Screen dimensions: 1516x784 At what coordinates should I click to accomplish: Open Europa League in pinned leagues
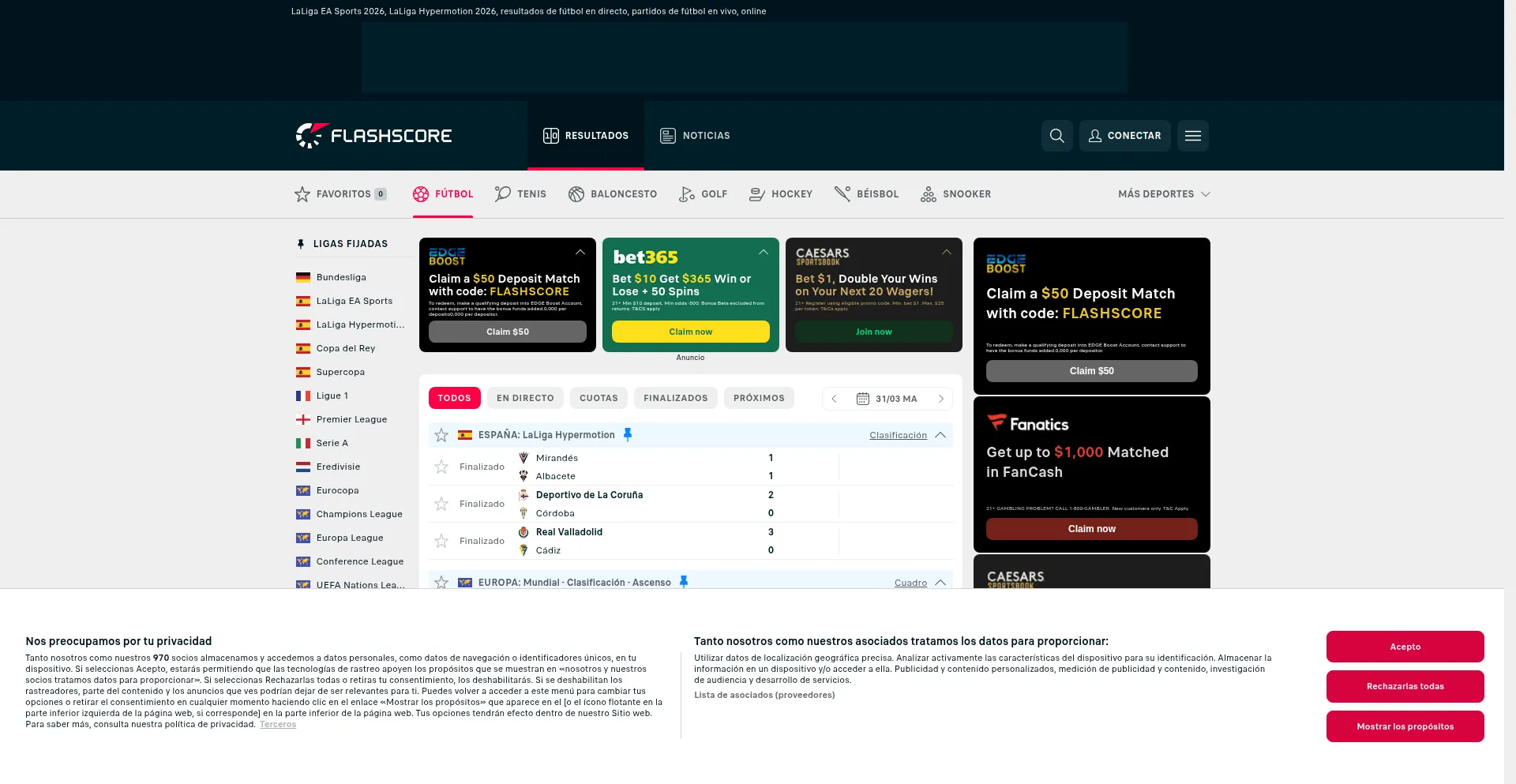pyautogui.click(x=350, y=538)
